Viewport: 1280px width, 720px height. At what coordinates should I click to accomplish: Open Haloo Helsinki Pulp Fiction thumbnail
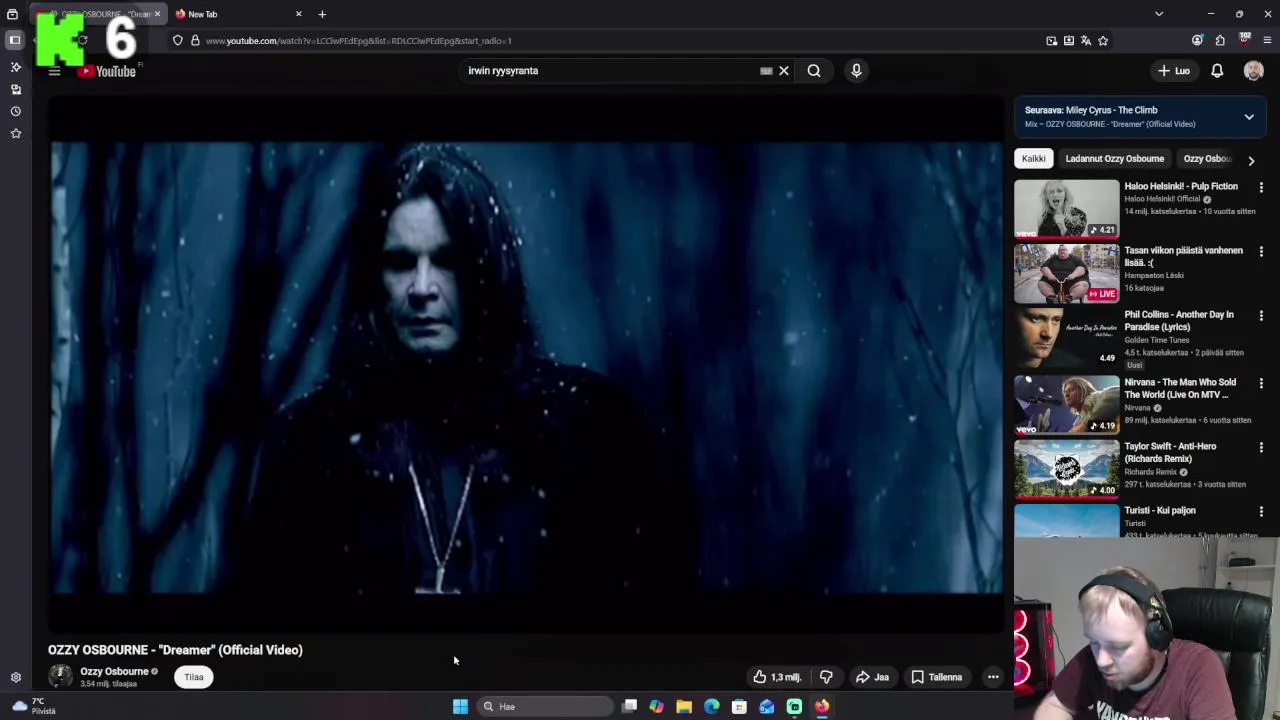(x=1066, y=208)
